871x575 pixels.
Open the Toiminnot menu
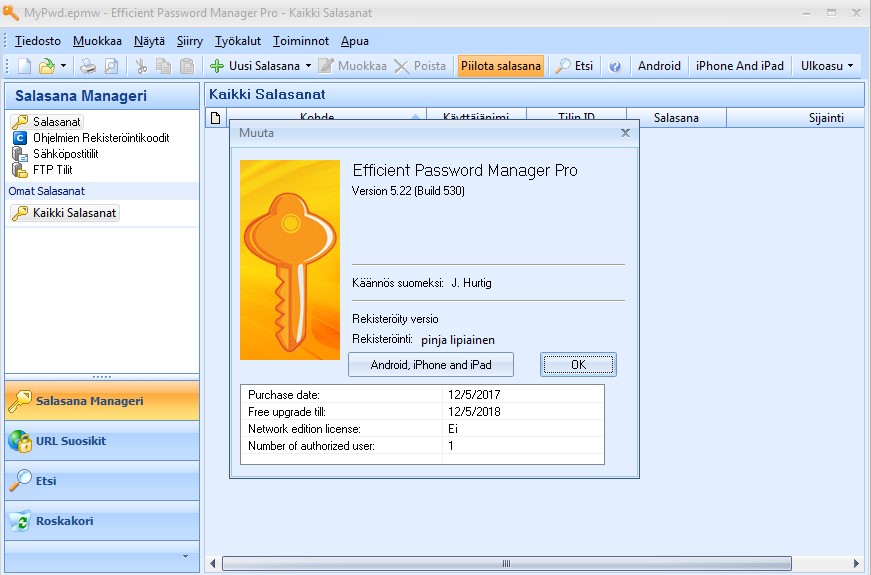click(x=301, y=41)
